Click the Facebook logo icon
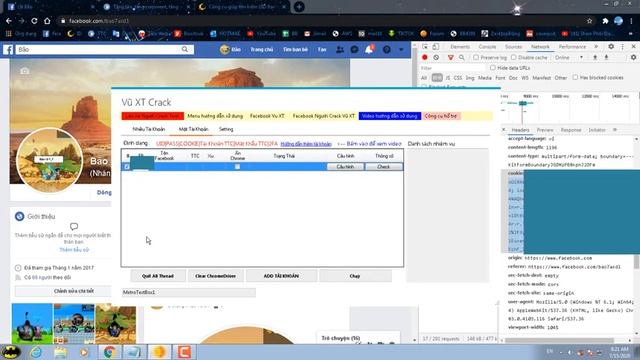 click(8, 49)
